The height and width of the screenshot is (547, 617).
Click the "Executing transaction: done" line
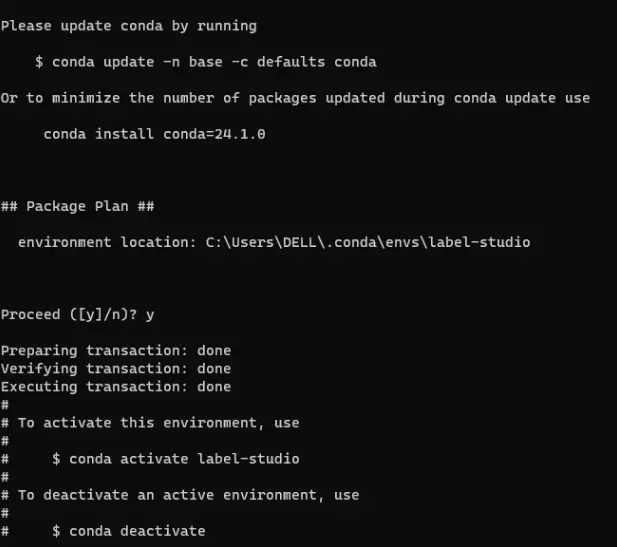(116, 387)
